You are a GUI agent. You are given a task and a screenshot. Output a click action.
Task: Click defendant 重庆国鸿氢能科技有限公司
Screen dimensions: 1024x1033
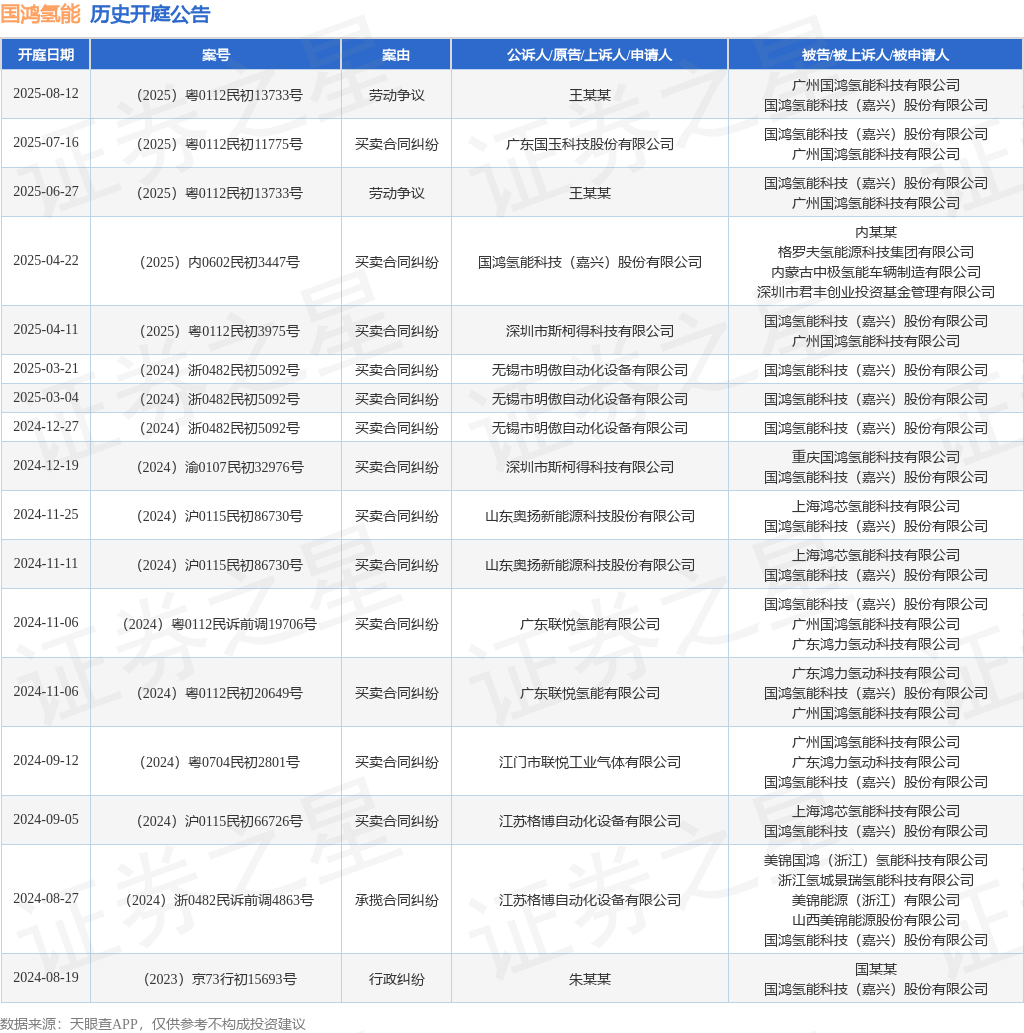[876, 457]
